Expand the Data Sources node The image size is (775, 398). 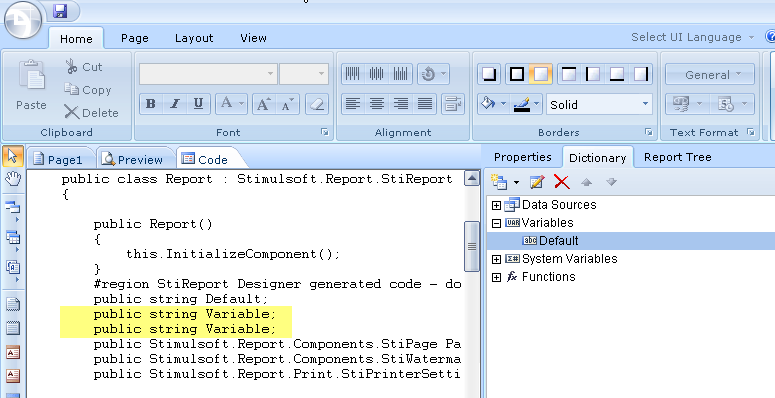point(496,205)
